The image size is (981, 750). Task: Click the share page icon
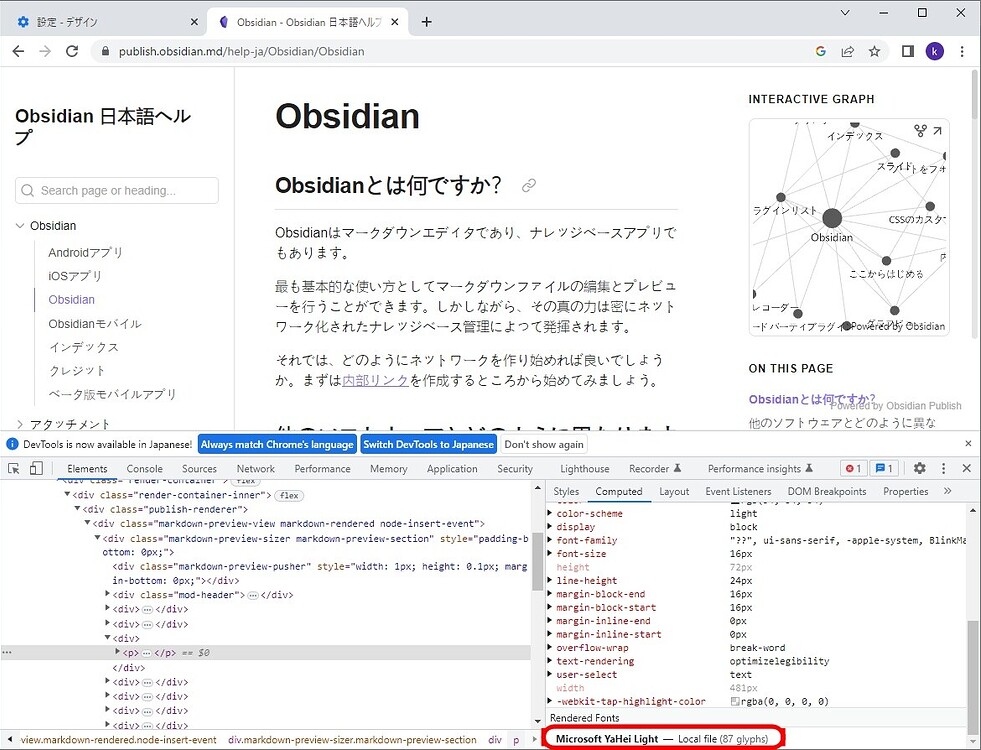[848, 51]
